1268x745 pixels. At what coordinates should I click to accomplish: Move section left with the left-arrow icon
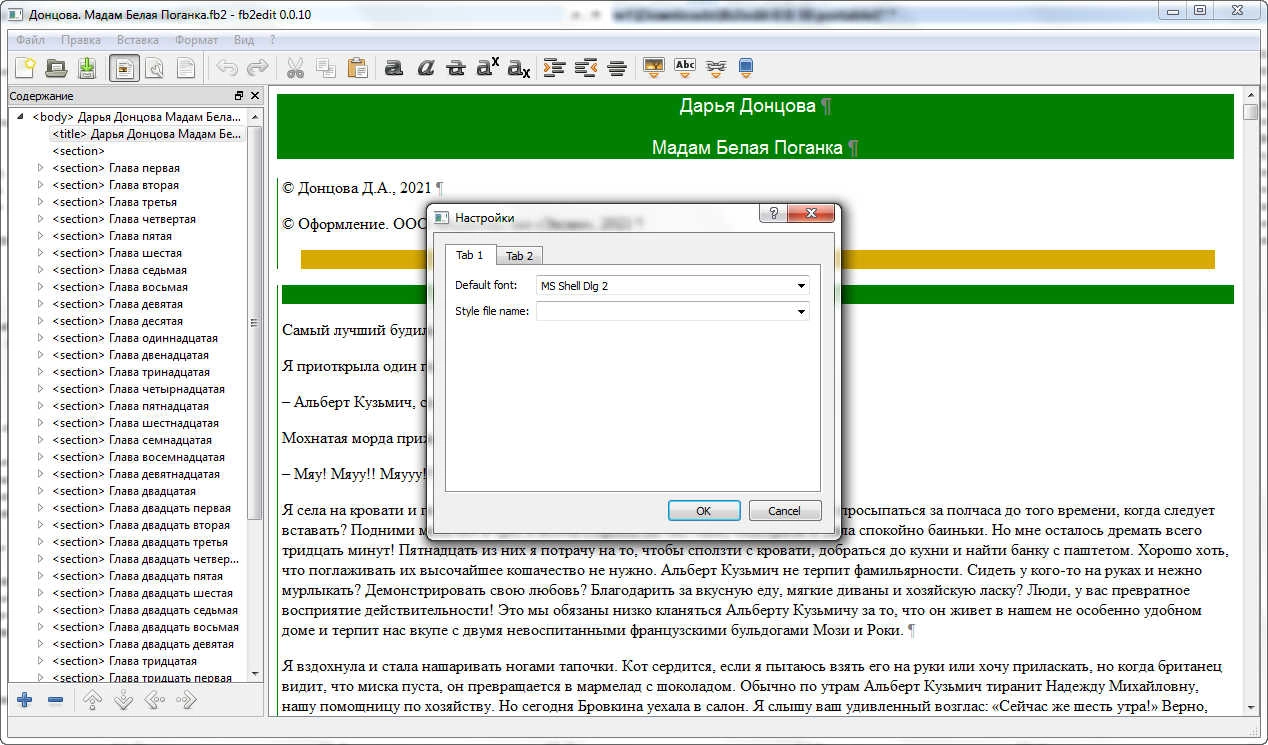point(155,701)
